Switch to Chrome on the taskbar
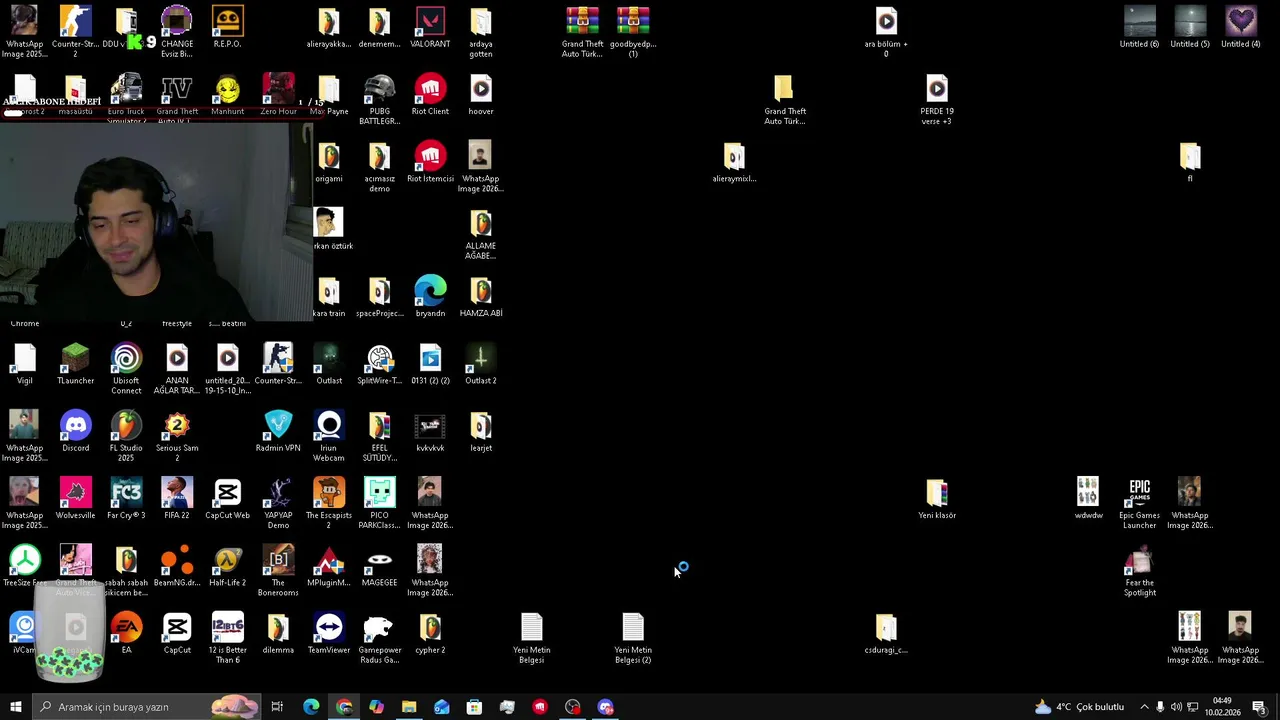 coord(344,707)
